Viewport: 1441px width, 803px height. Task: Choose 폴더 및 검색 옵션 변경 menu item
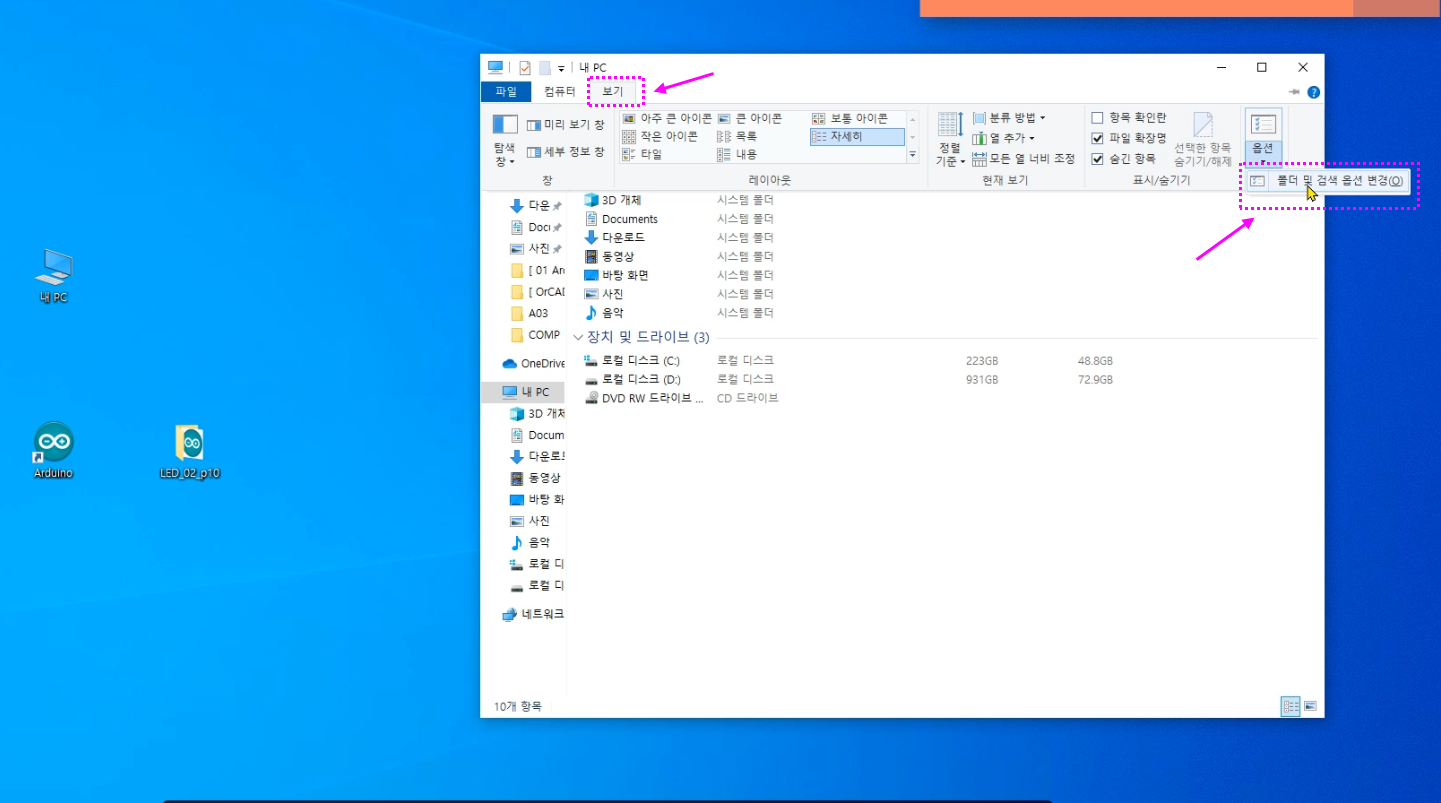click(1329, 181)
